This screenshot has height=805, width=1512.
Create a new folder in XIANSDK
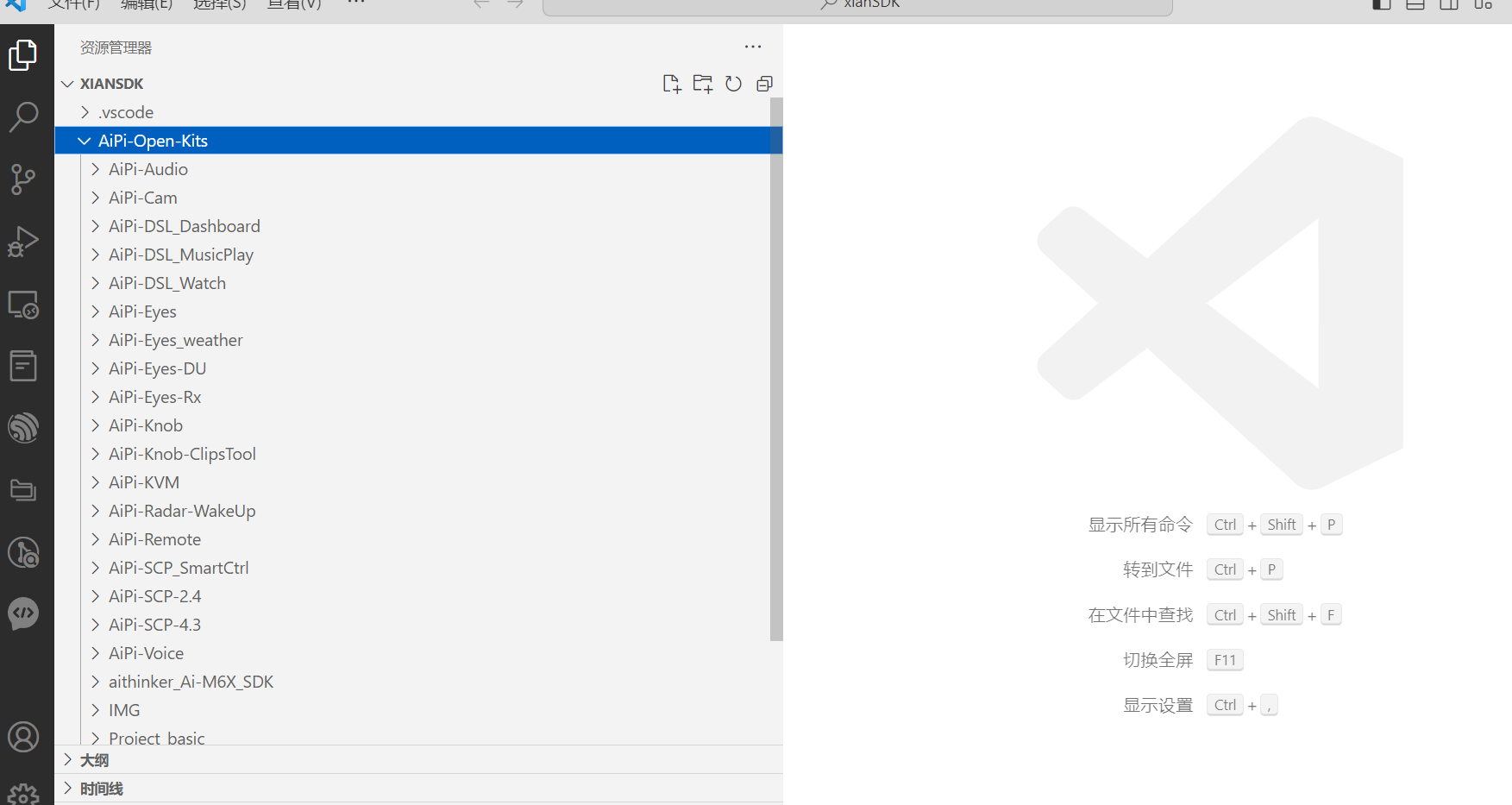click(x=703, y=84)
